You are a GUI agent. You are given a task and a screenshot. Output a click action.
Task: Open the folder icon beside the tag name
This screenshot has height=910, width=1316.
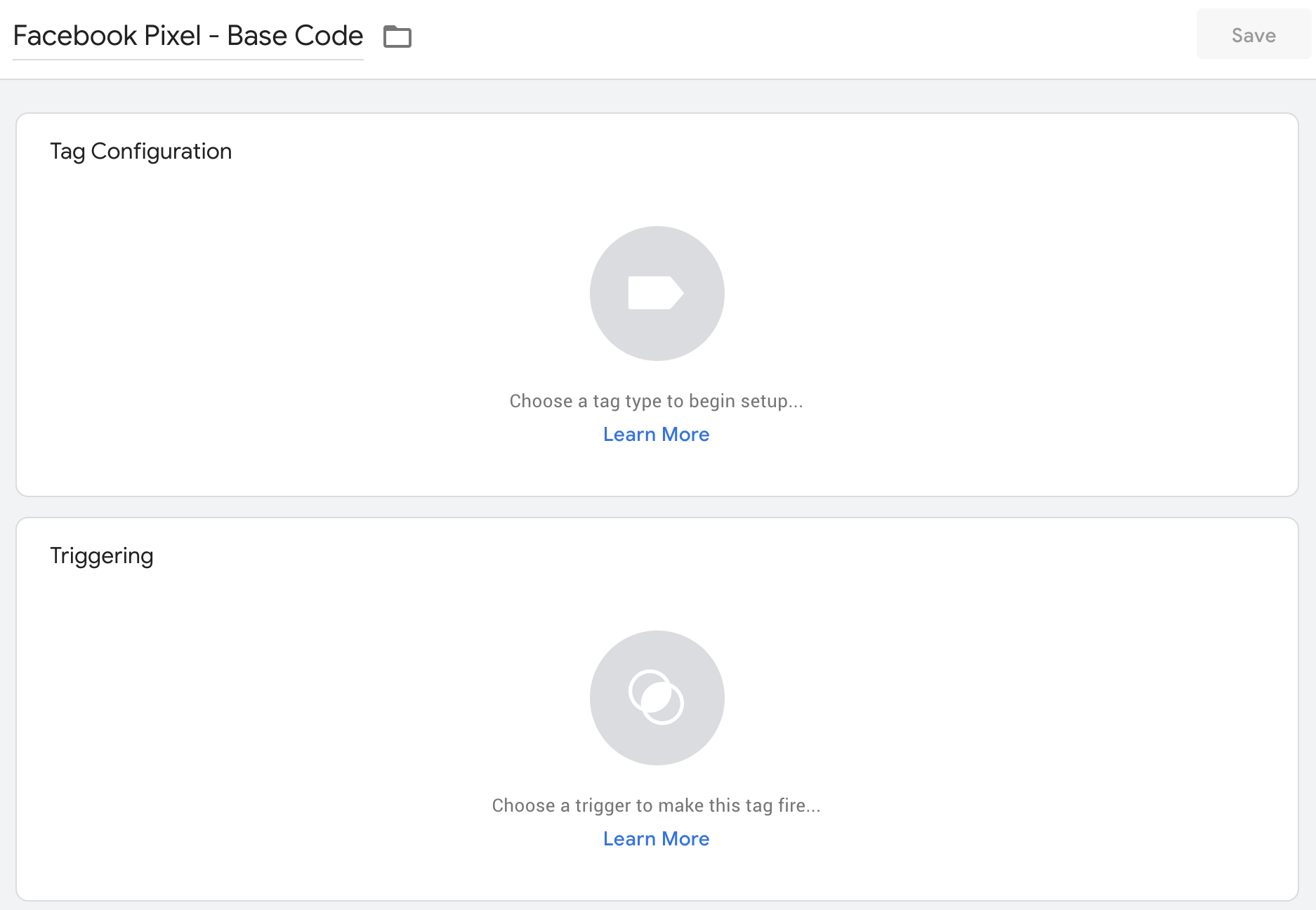coord(397,36)
